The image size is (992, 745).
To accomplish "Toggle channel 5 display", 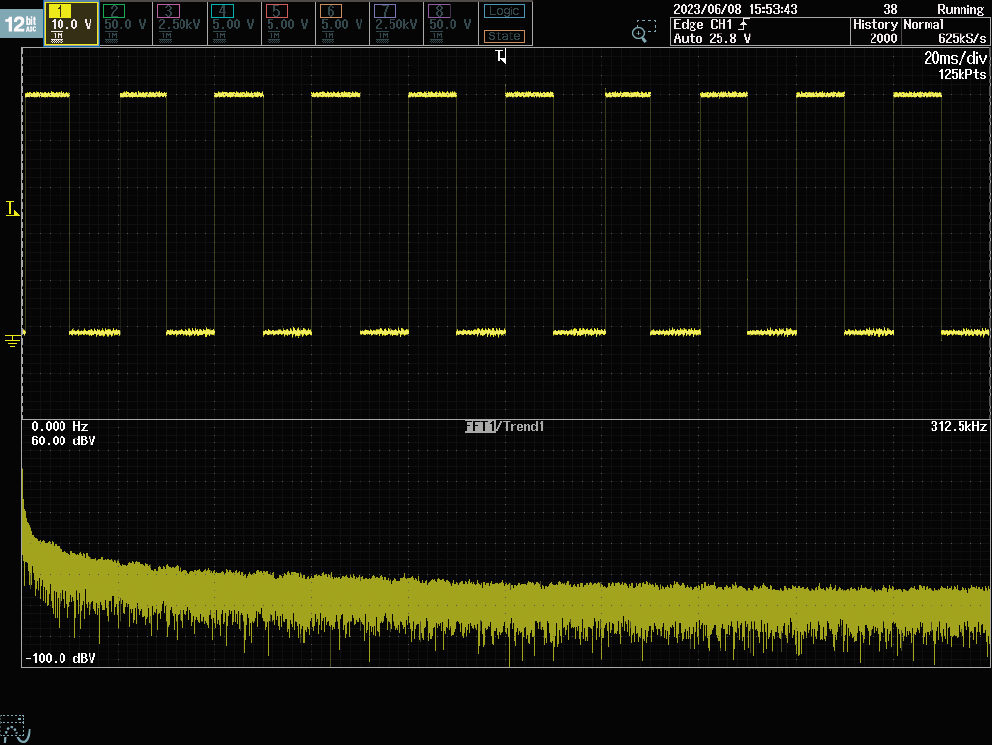I will coord(288,23).
